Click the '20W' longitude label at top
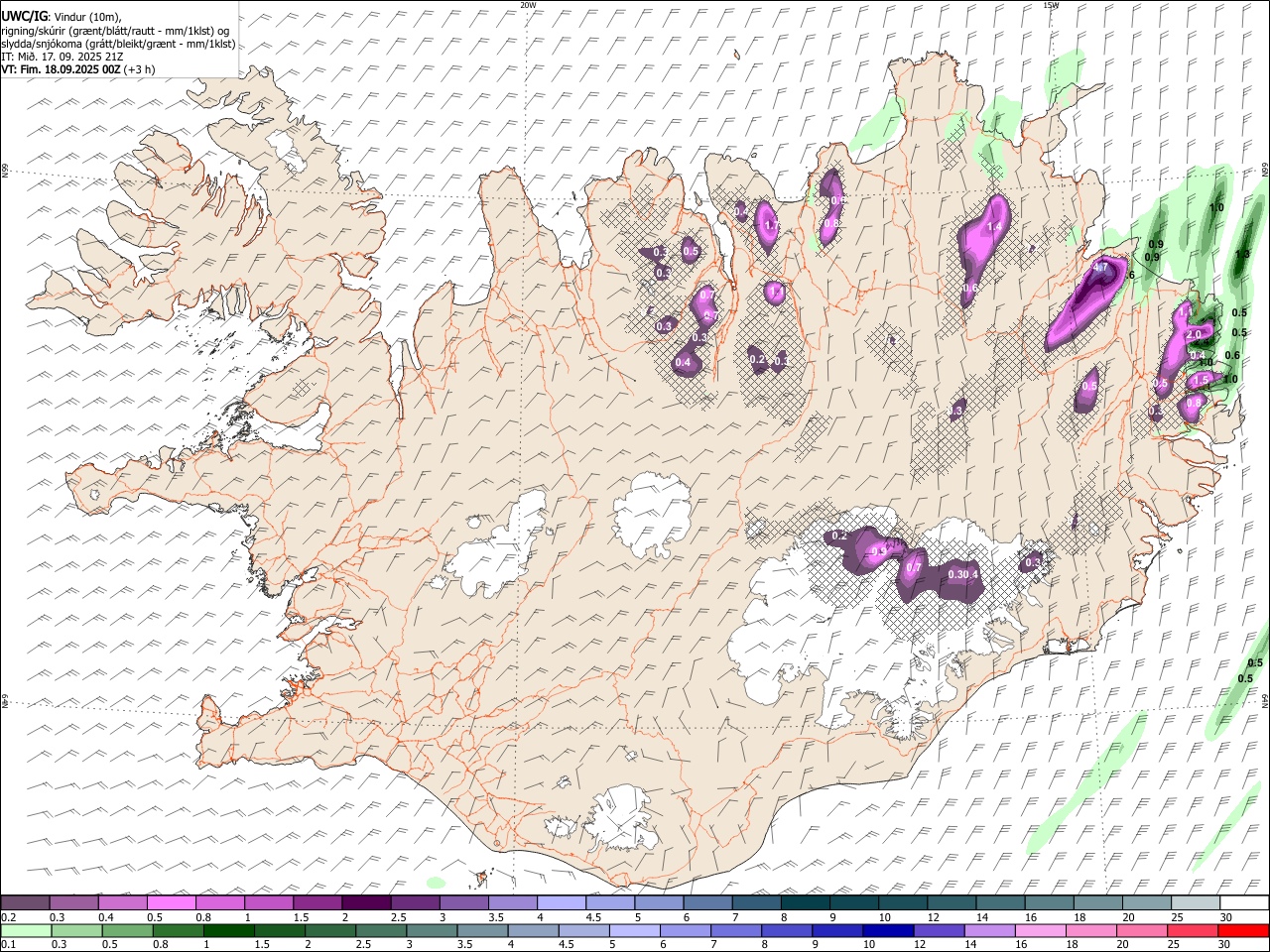Screen dimensions: 1270x952 528,5
